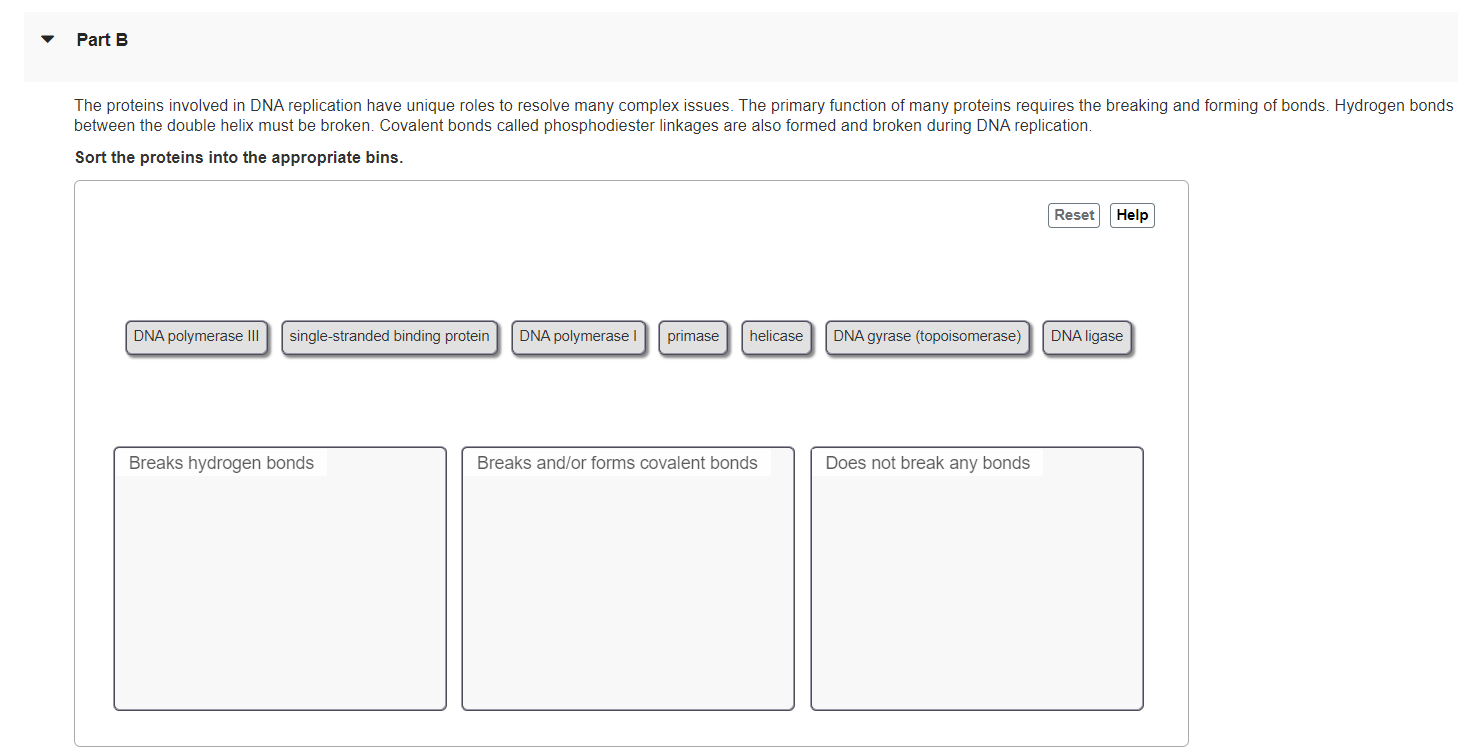Click the Breaks and/or forms covalent bonds bin
The image size is (1470, 756).
(x=628, y=579)
